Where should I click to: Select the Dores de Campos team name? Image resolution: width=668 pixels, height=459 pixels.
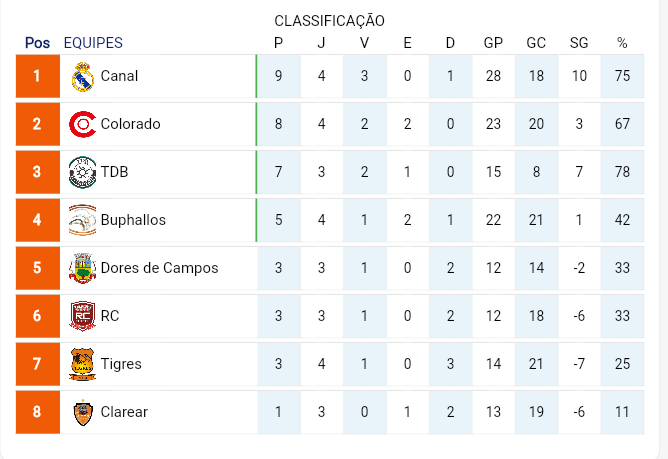[x=159, y=268]
